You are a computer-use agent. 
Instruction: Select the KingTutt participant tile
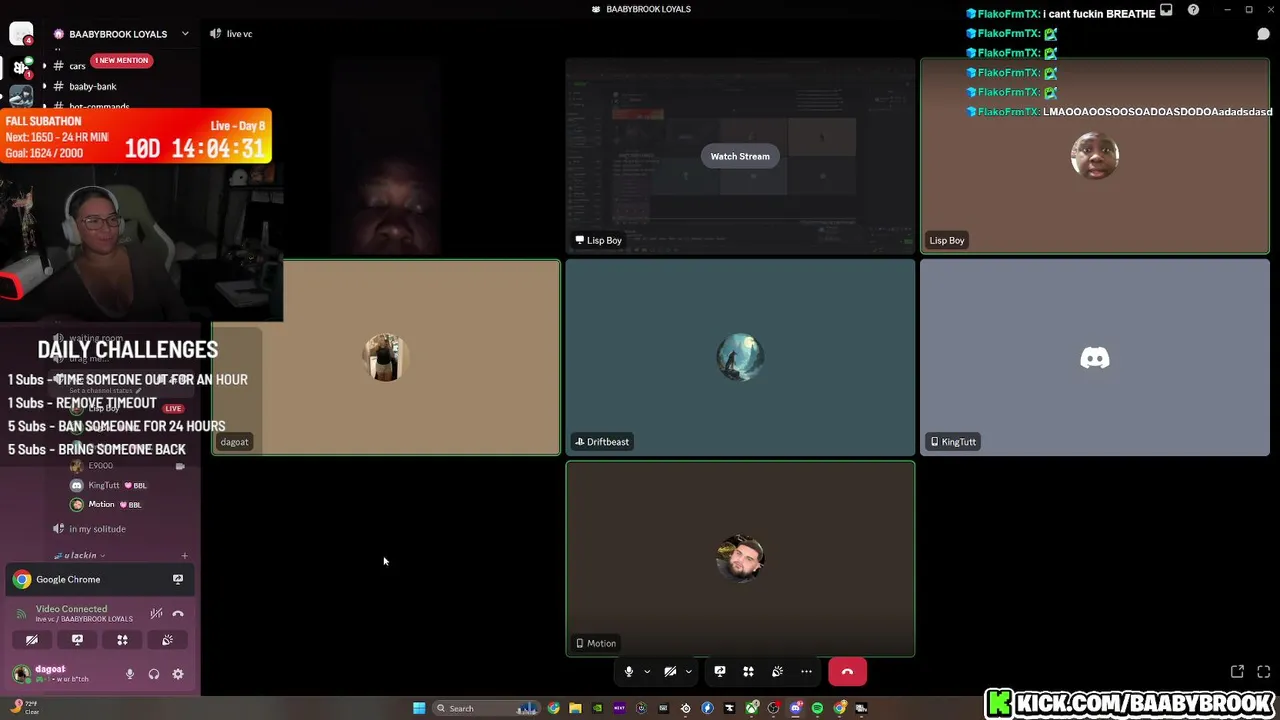pos(1095,357)
